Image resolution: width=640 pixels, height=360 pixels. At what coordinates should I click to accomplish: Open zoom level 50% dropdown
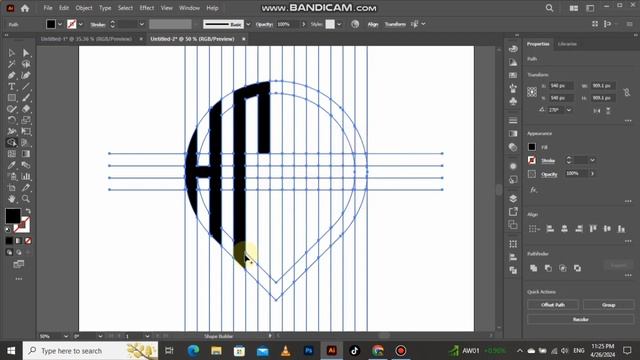click(x=65, y=336)
